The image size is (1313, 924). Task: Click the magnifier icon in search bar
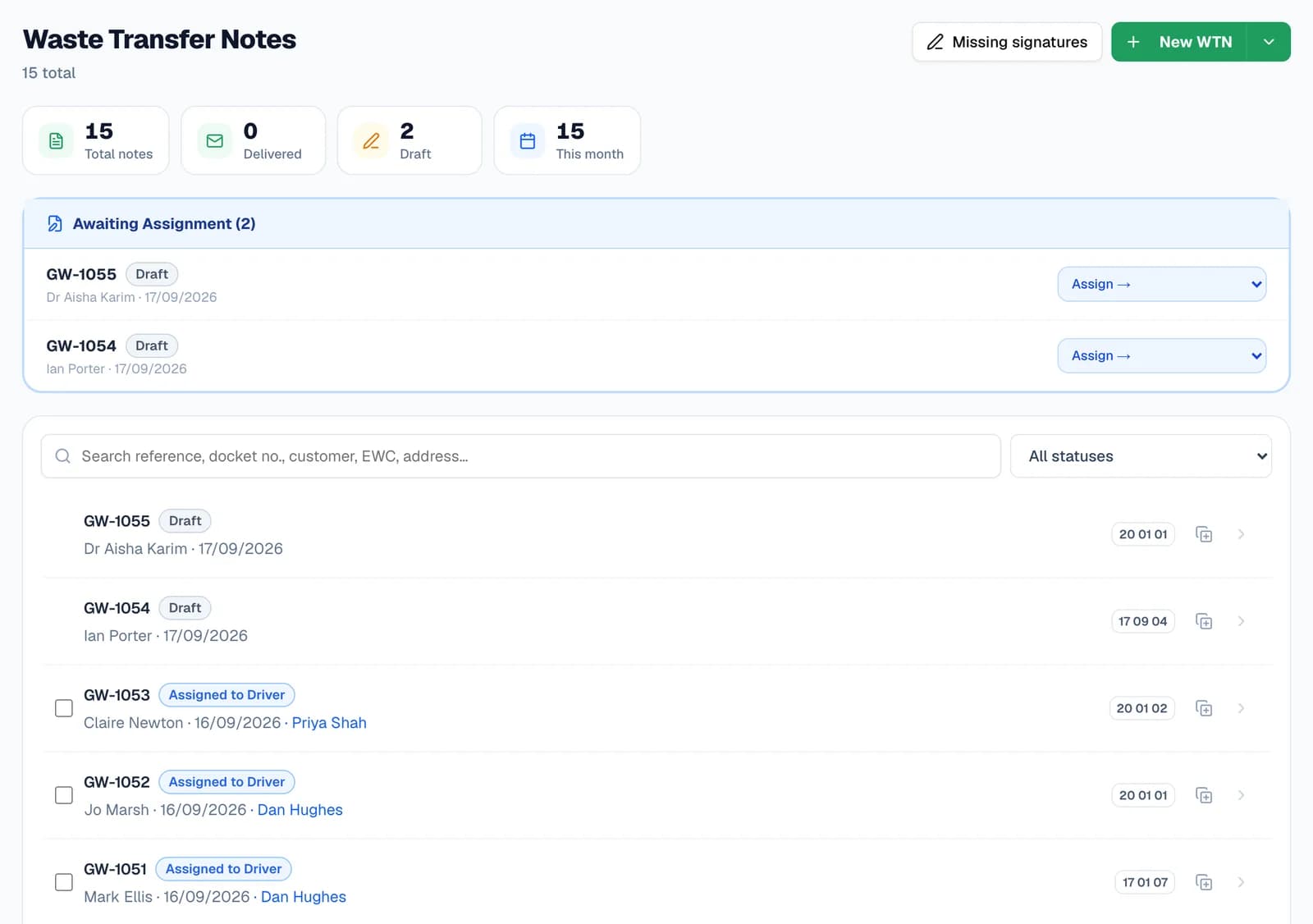[x=62, y=456]
